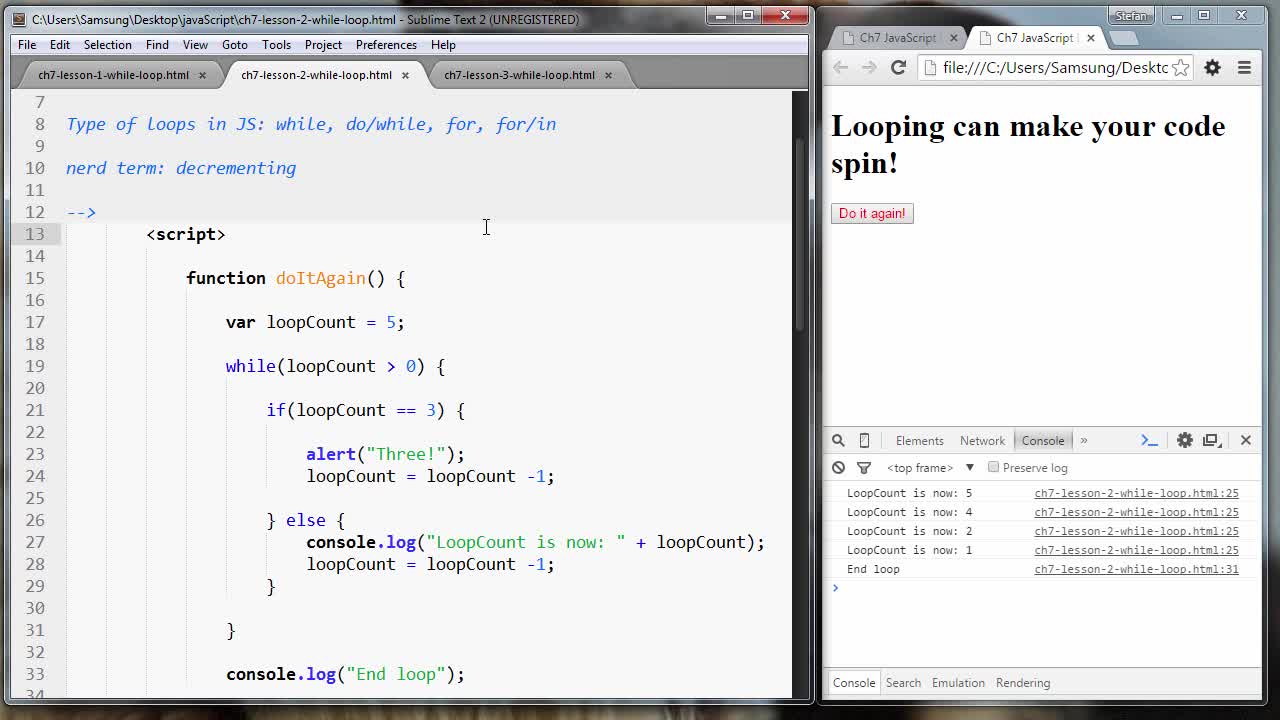Switch to ch7-lesson-3-while-loop.html tab
This screenshot has width=1280, height=720.
519,75
